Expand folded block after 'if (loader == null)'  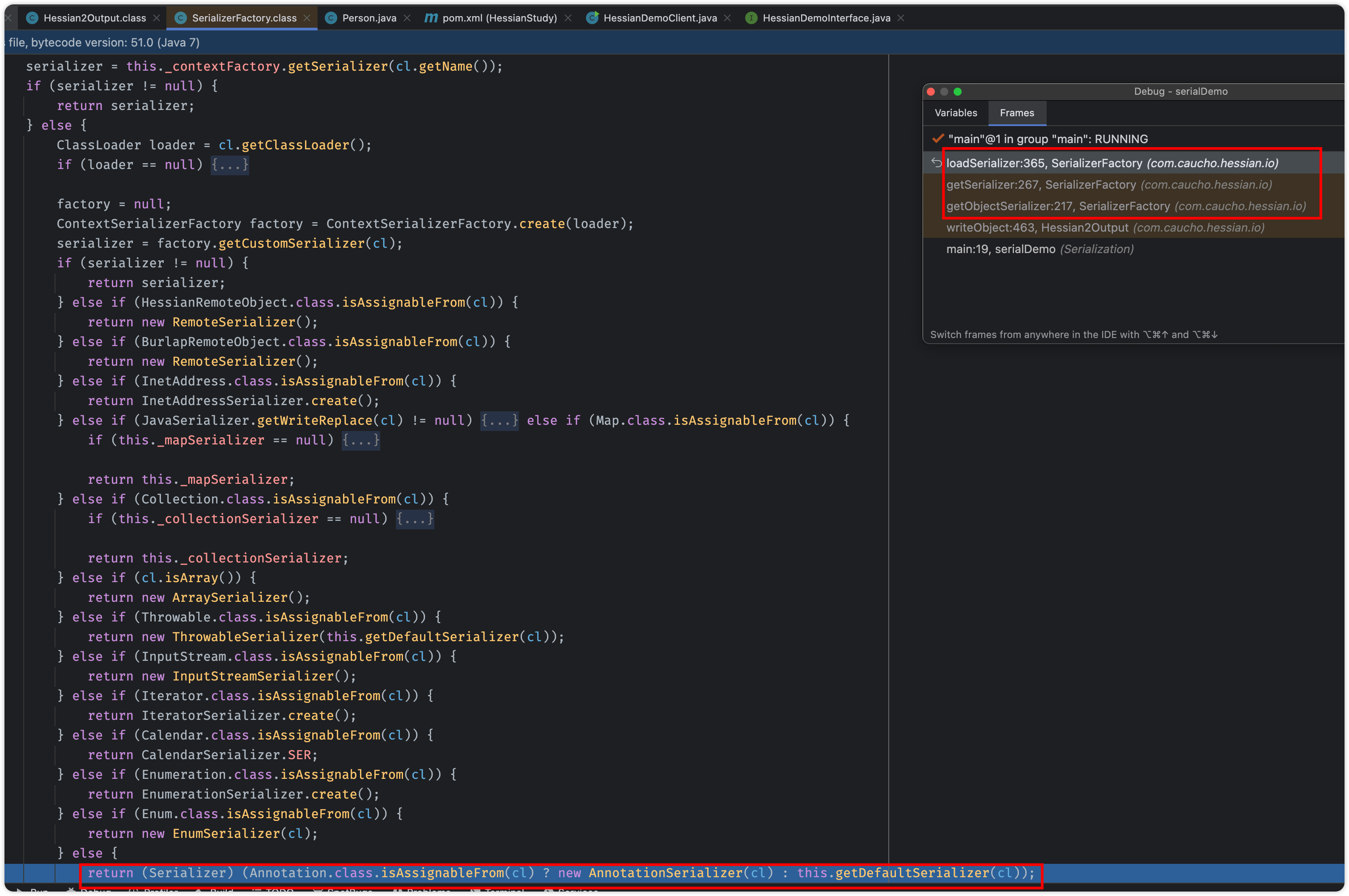[x=230, y=165]
